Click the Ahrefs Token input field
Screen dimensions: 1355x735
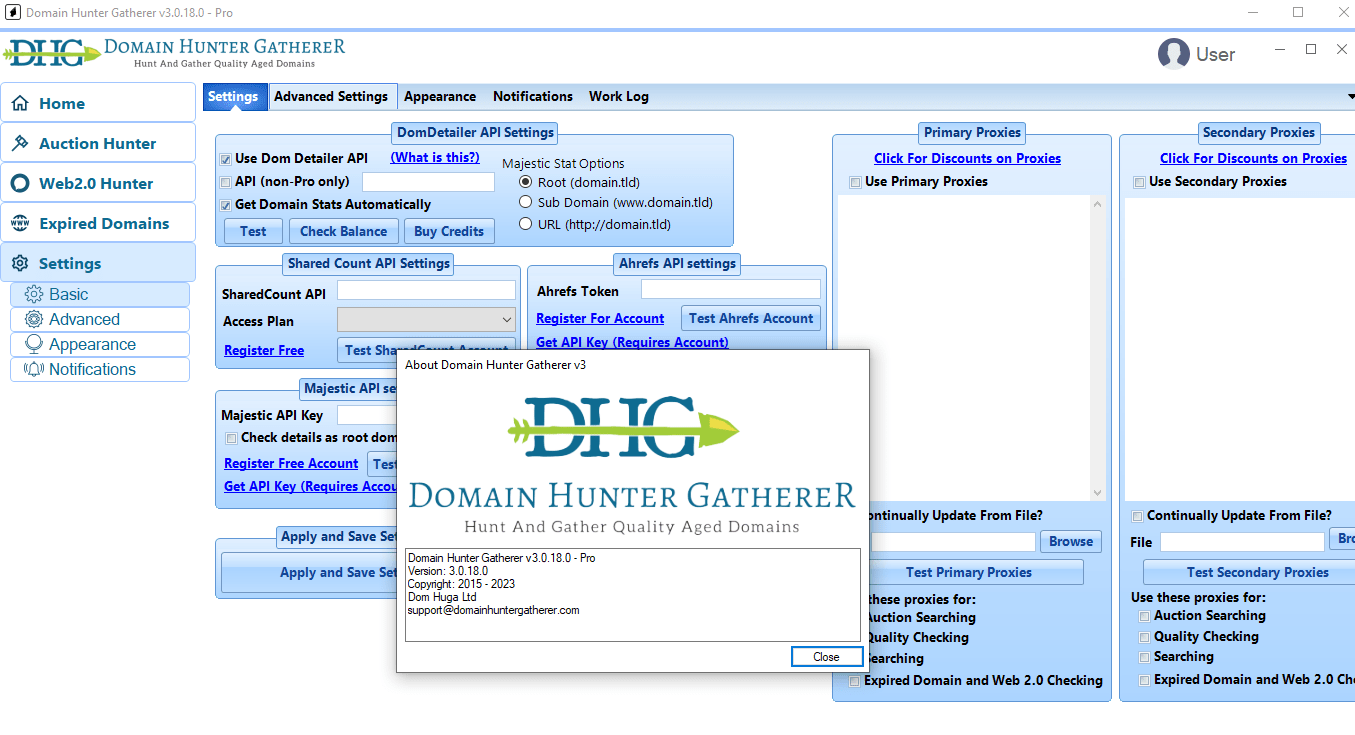point(731,289)
